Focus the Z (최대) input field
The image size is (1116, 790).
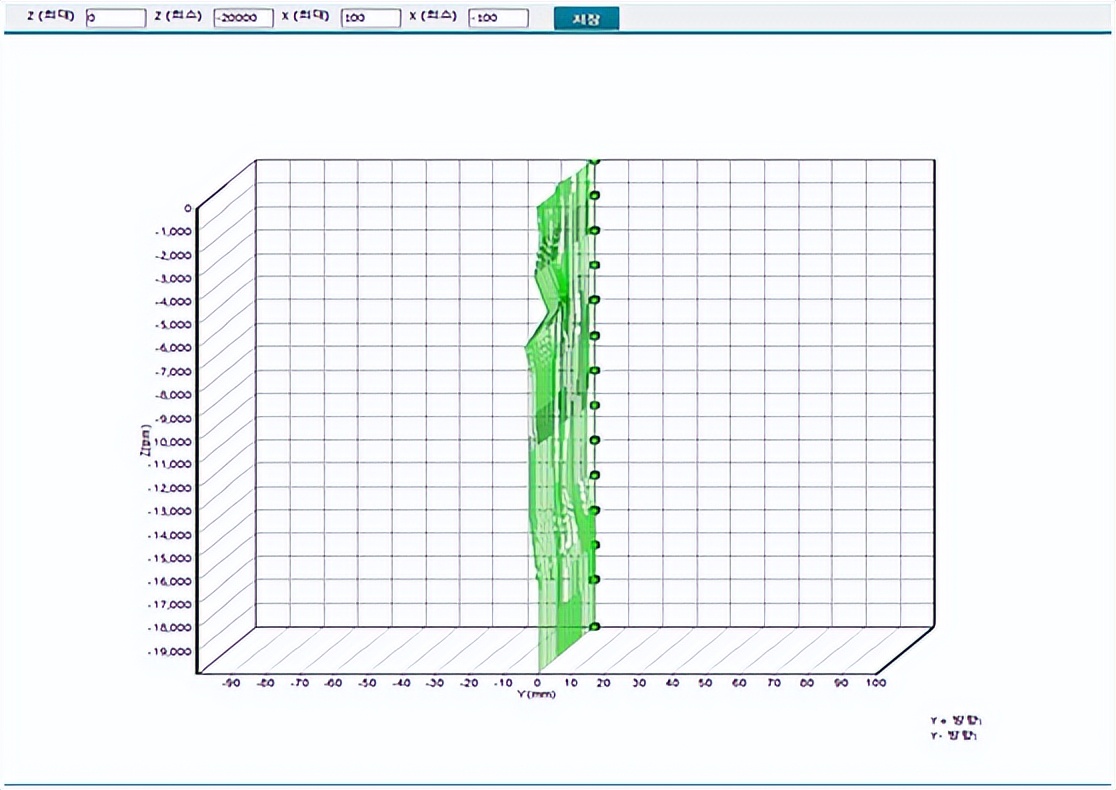(115, 18)
